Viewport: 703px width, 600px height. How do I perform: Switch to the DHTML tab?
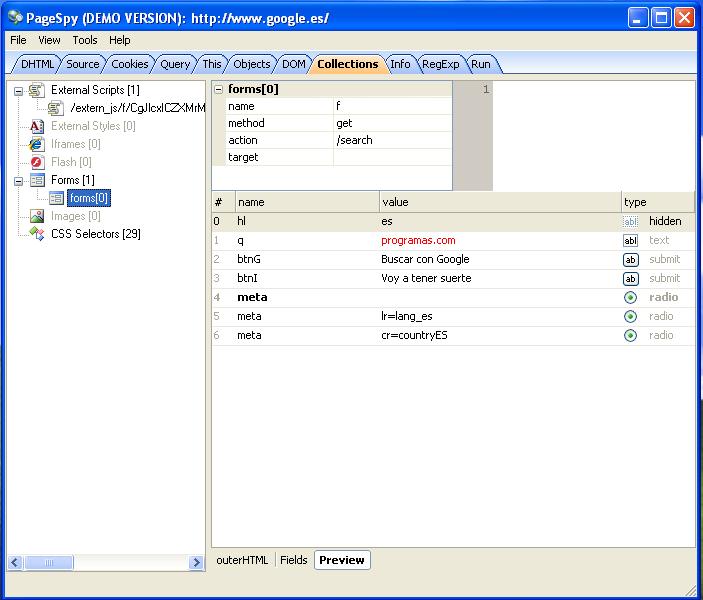(x=37, y=64)
